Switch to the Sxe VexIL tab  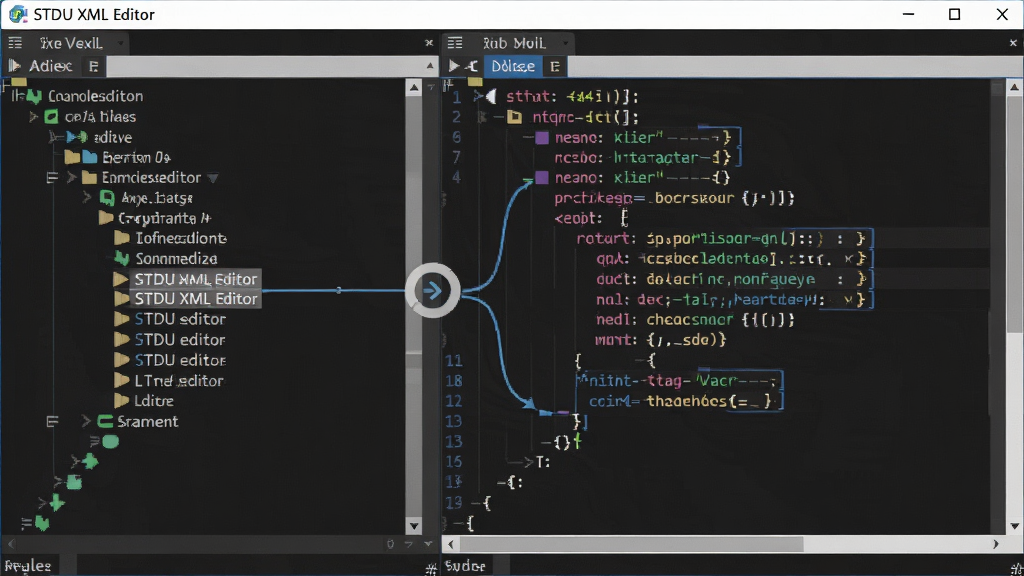tap(71, 43)
